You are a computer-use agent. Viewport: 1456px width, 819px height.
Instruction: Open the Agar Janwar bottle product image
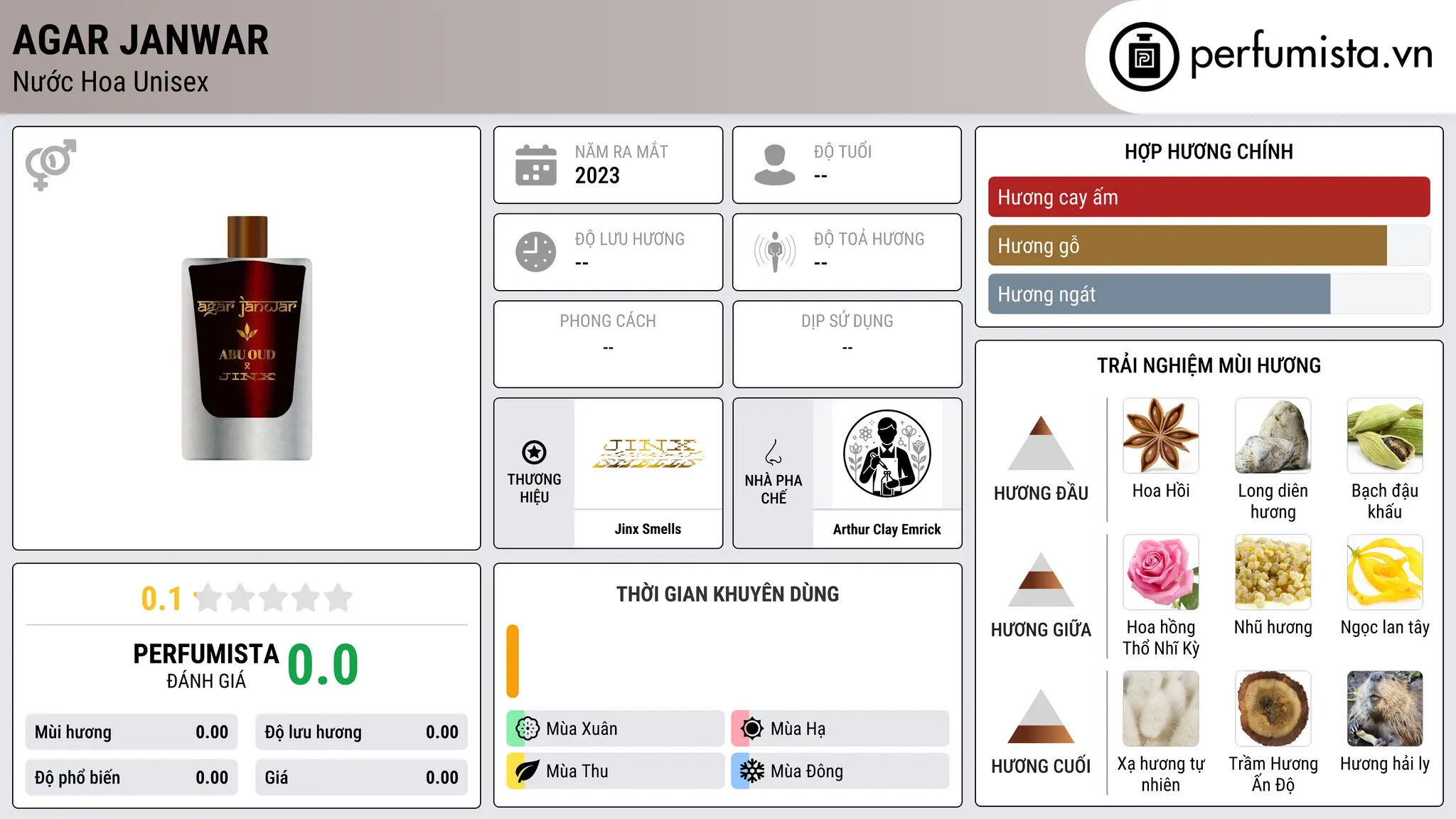(x=247, y=338)
